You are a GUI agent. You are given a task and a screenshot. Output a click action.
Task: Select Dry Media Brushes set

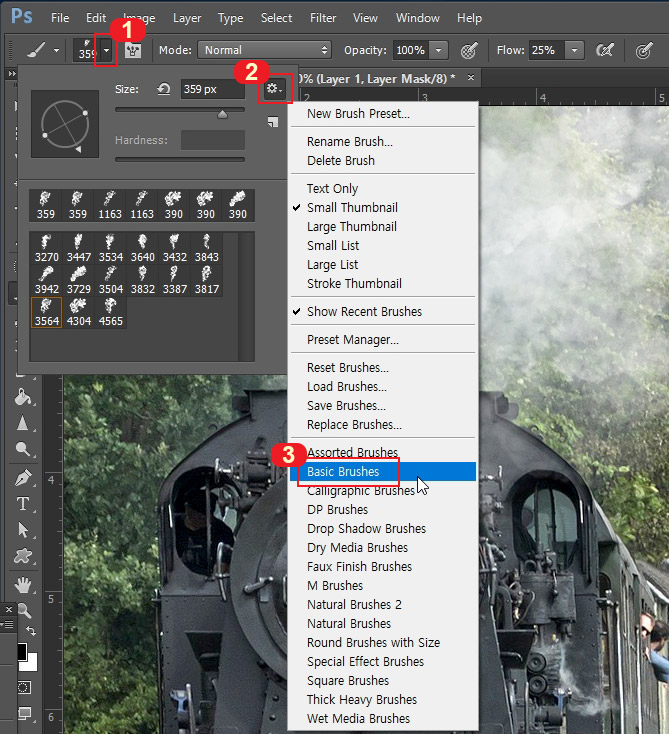click(x=382, y=548)
